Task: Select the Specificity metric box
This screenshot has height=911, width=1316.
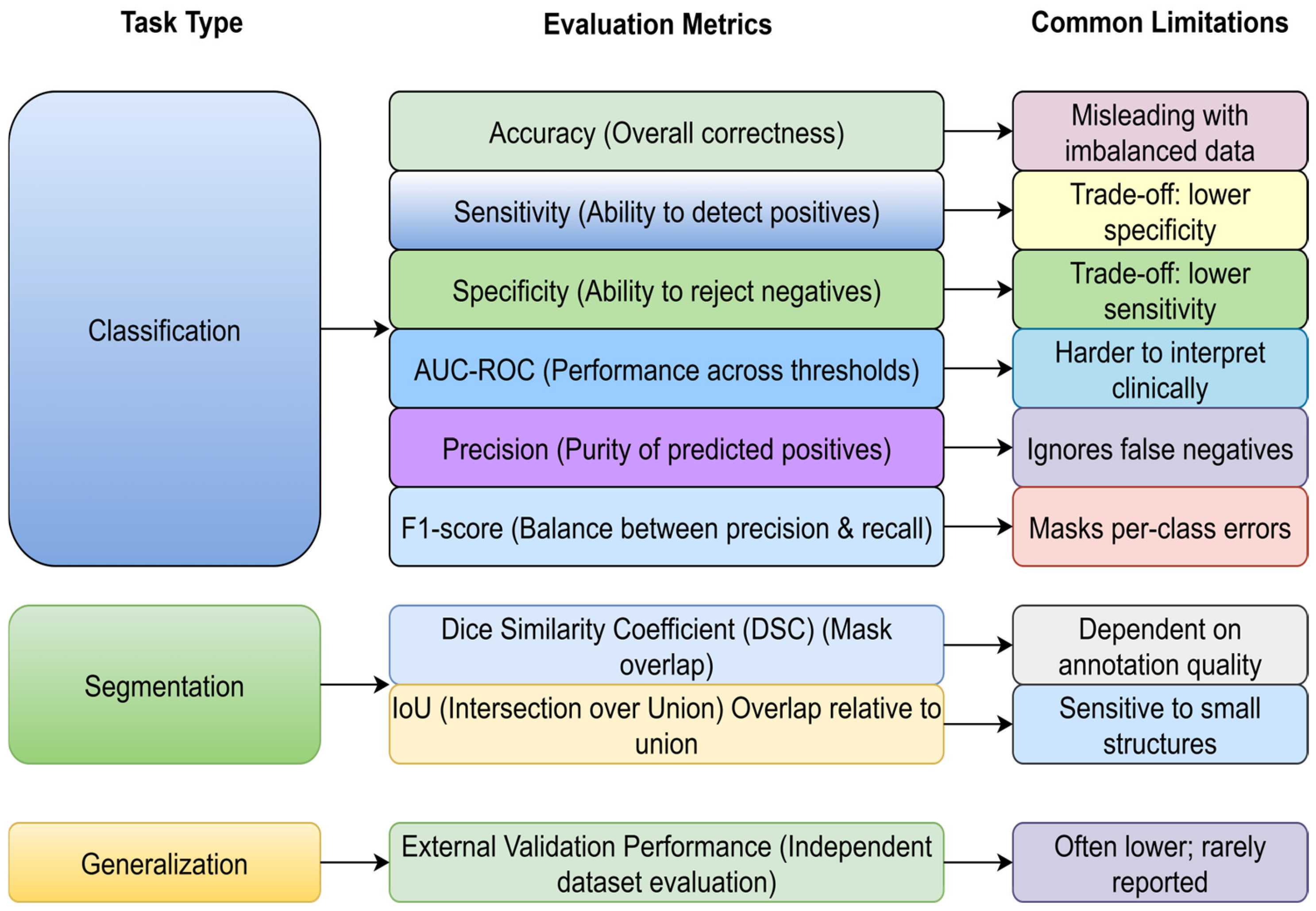Action: tap(666, 290)
